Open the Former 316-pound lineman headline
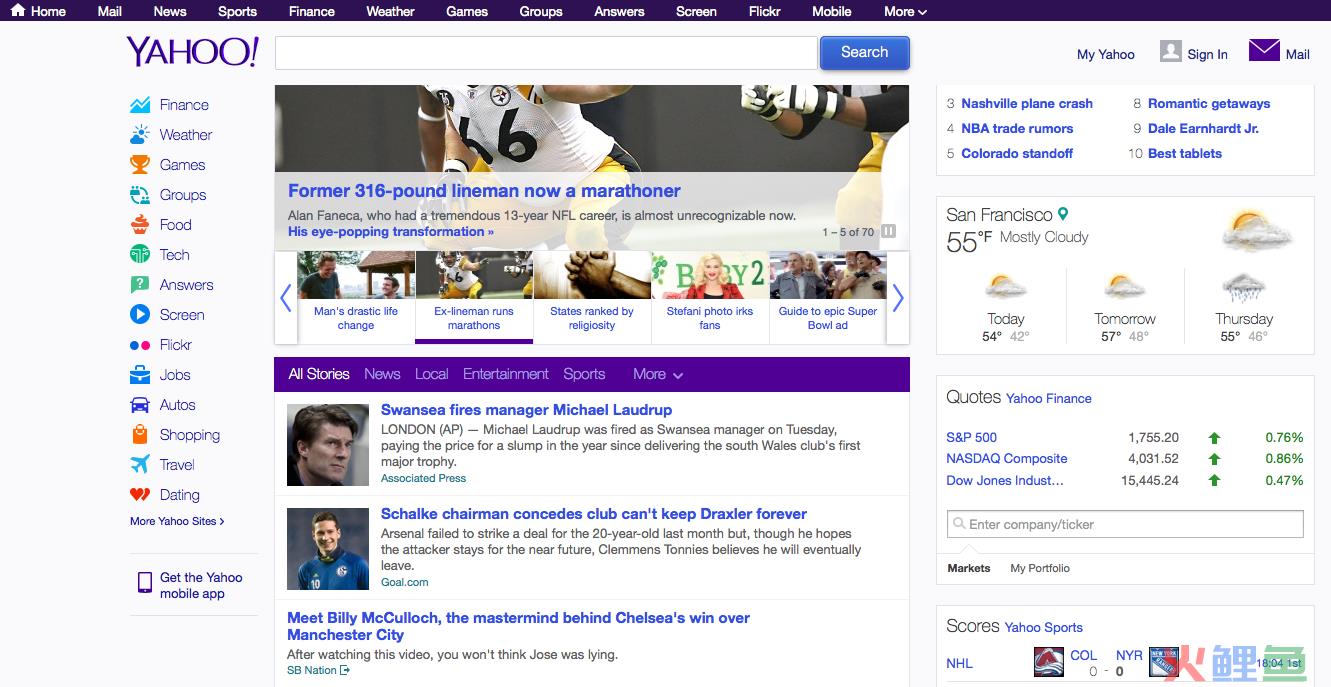 coord(484,191)
